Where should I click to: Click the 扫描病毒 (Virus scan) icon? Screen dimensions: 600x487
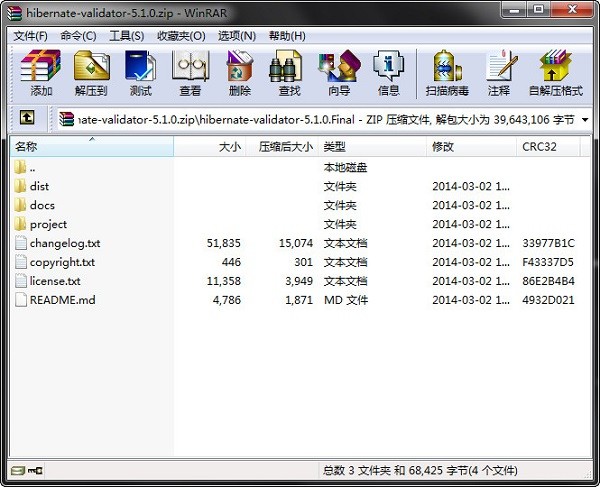447,66
